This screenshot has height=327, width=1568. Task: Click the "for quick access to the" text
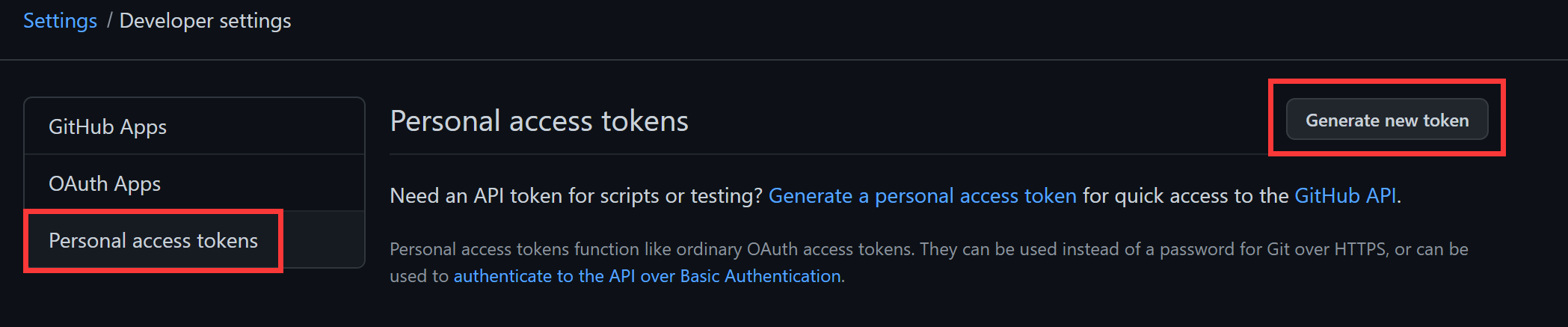coord(1185,196)
